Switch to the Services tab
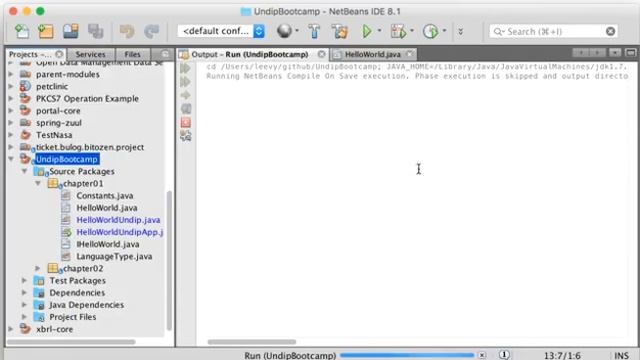The image size is (640, 360). 90,54
